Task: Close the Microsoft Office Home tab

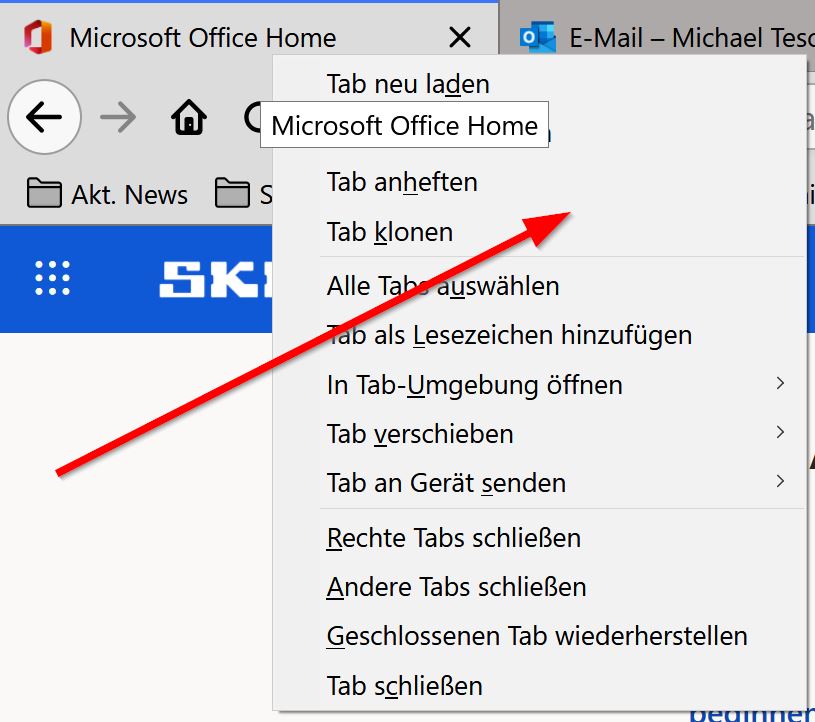Action: coord(459,38)
